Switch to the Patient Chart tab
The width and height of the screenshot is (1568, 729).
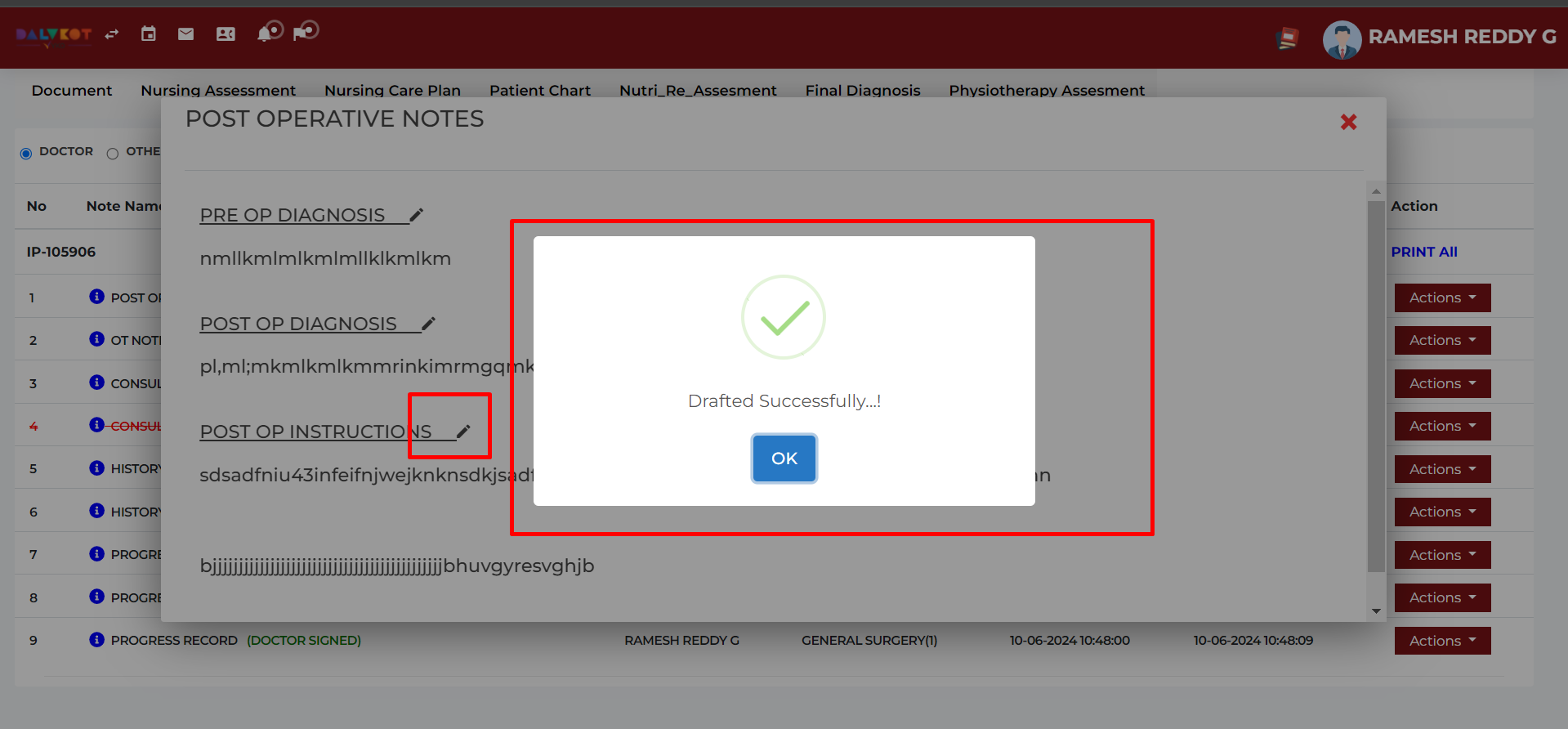click(539, 90)
